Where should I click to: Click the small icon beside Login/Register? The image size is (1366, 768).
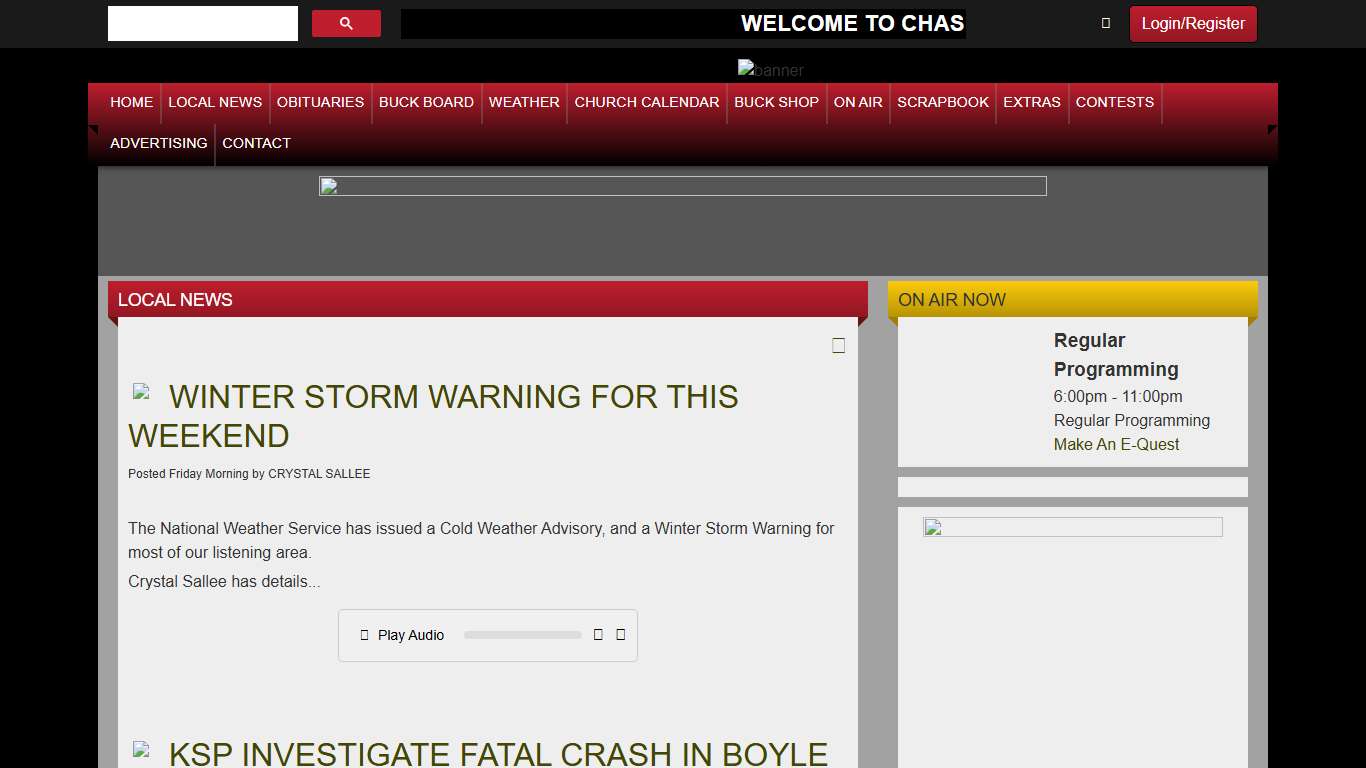click(1105, 23)
